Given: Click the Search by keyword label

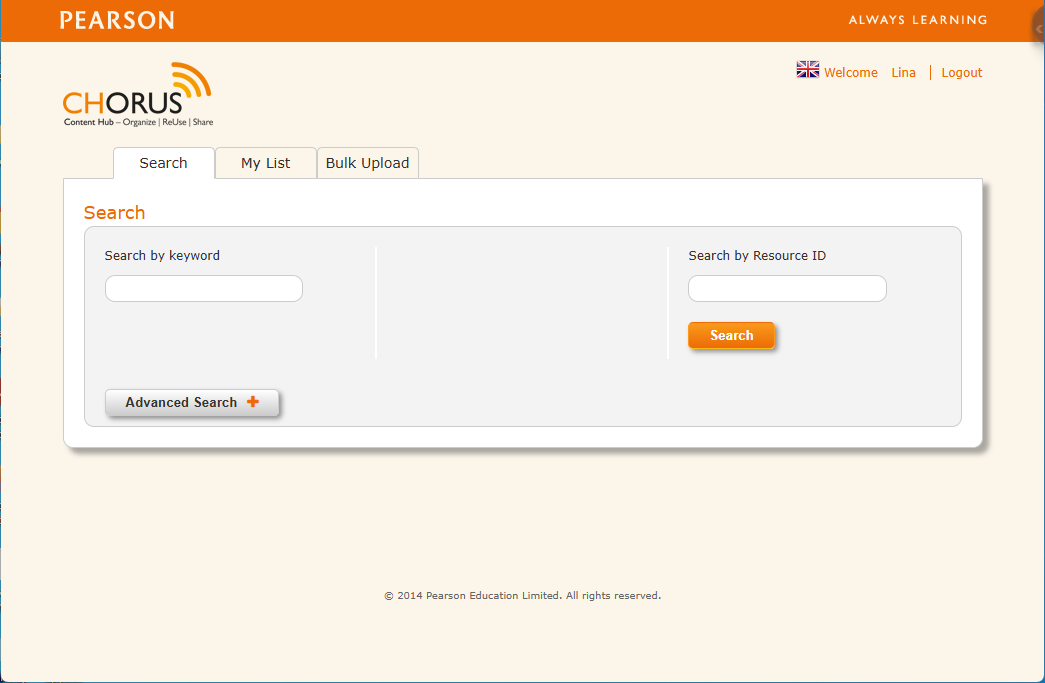Looking at the screenshot, I should 162,255.
